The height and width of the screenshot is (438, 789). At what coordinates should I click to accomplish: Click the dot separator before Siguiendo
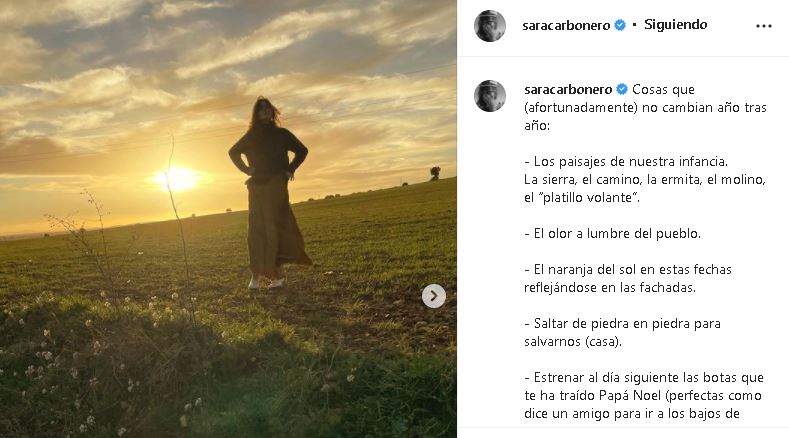tap(635, 25)
